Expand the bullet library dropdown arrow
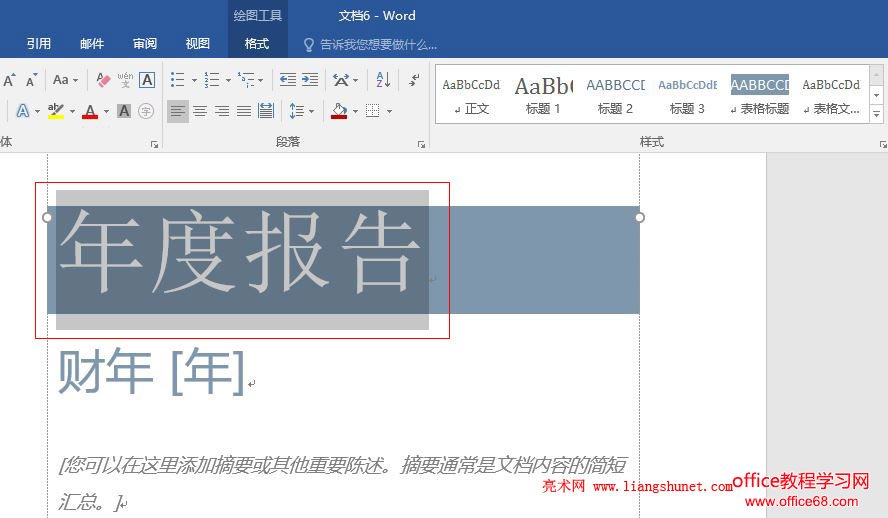 (x=194, y=80)
